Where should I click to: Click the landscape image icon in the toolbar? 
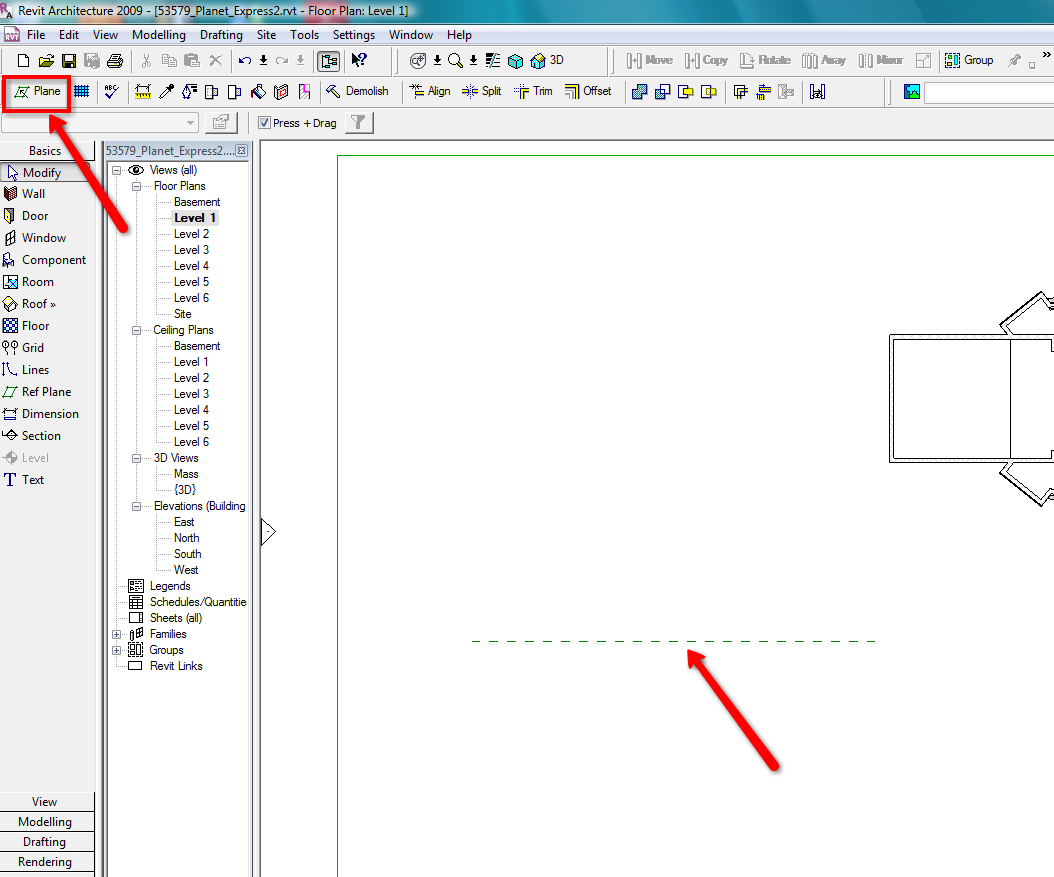[912, 92]
